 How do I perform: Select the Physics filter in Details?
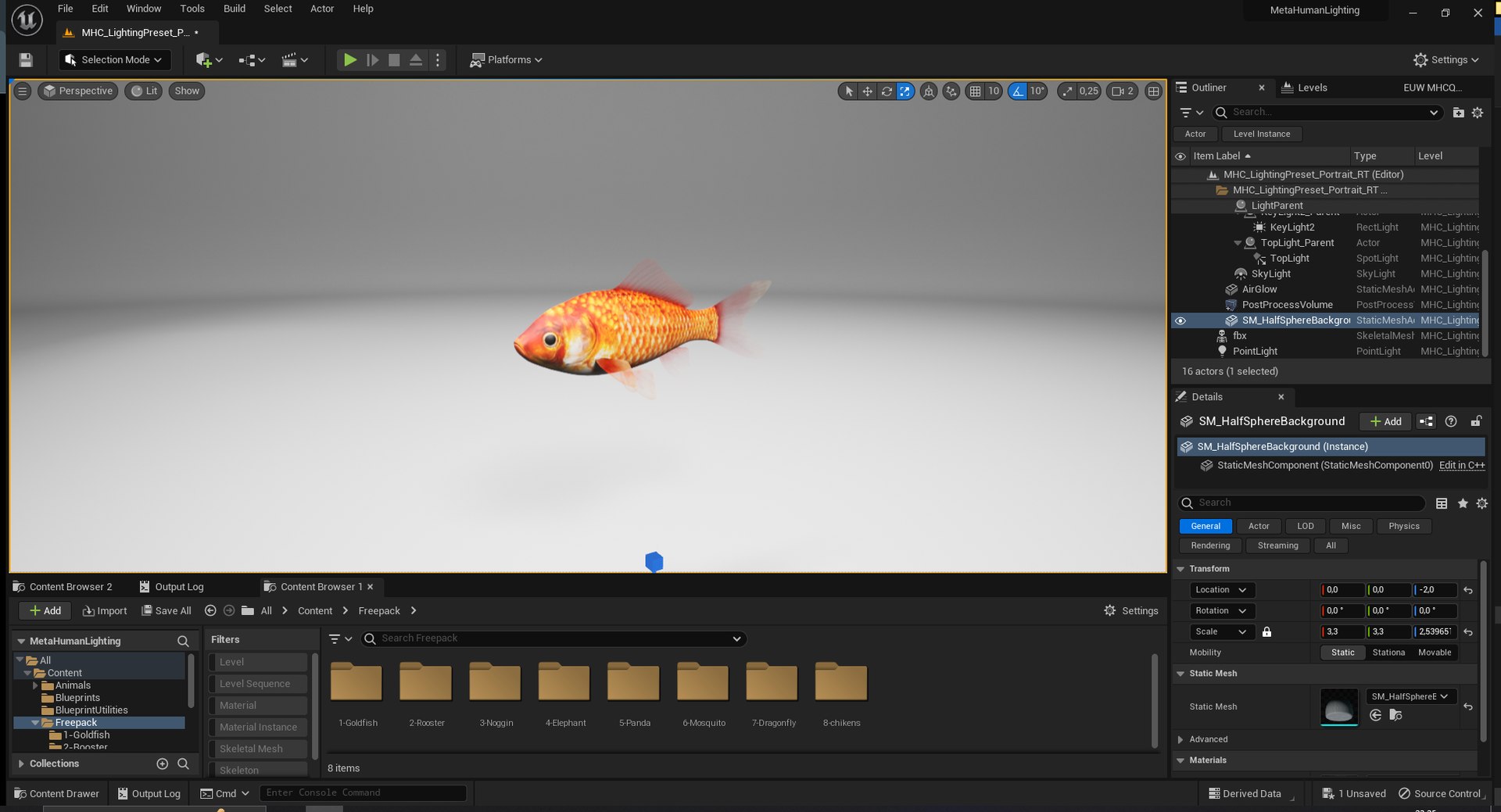[x=1403, y=526]
